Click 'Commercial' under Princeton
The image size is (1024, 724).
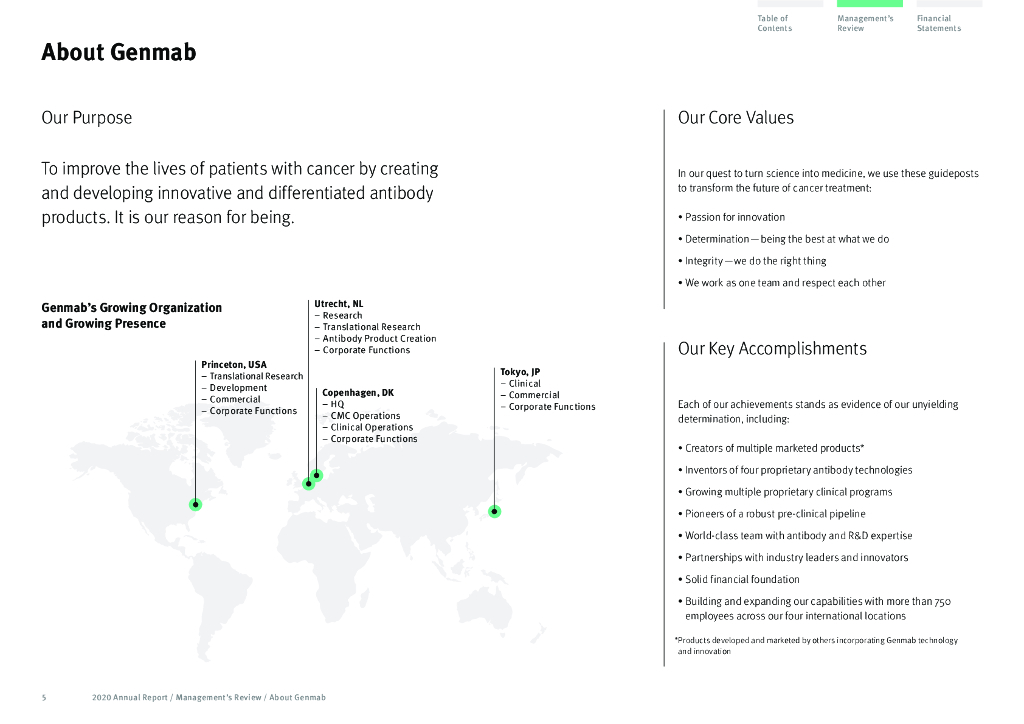pyautogui.click(x=231, y=399)
